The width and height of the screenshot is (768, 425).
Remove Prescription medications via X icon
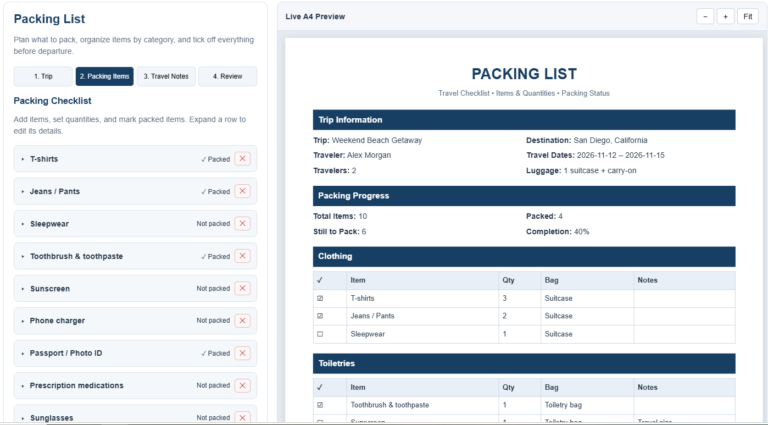(x=242, y=385)
